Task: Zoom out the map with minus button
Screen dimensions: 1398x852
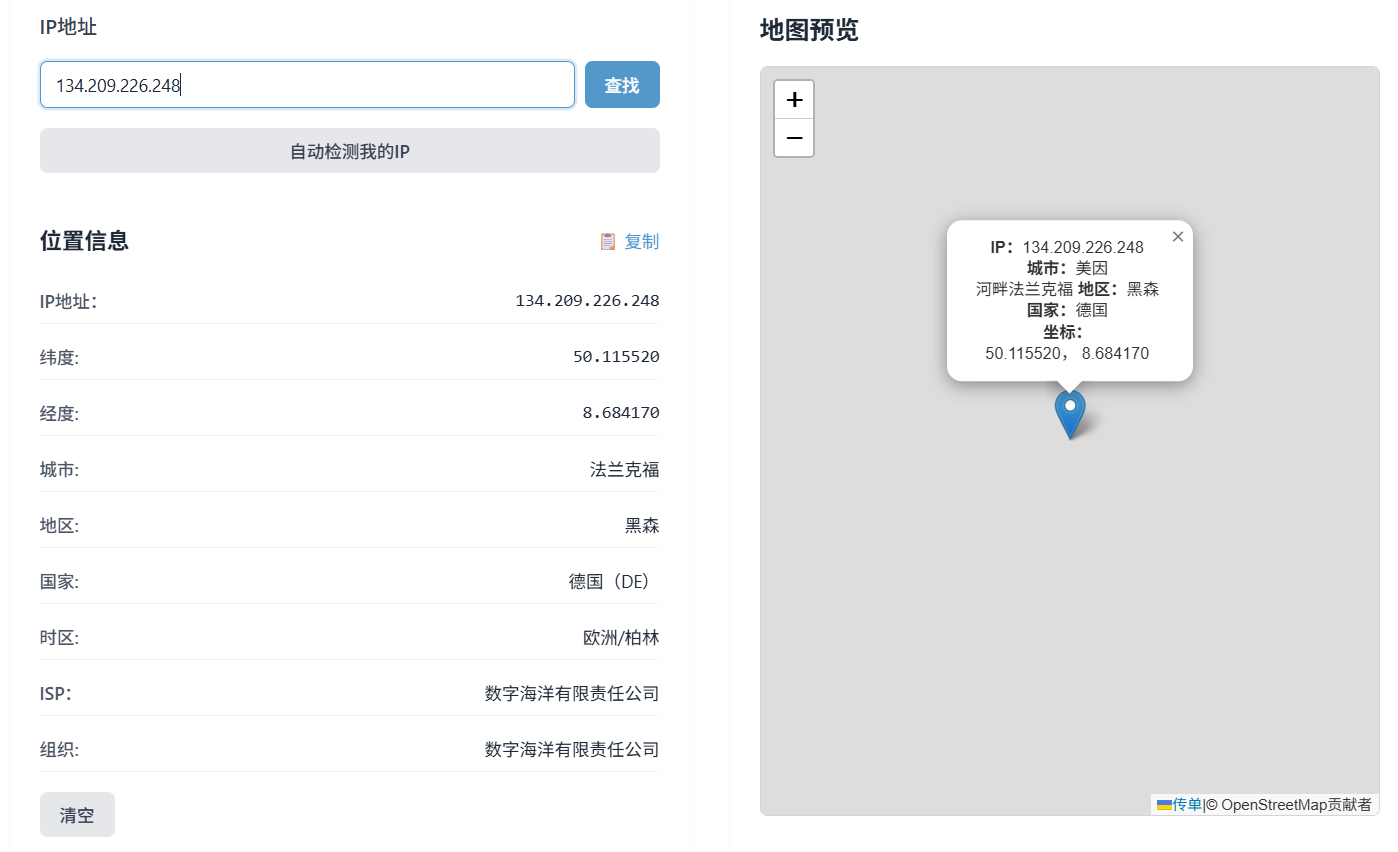Action: (x=795, y=138)
